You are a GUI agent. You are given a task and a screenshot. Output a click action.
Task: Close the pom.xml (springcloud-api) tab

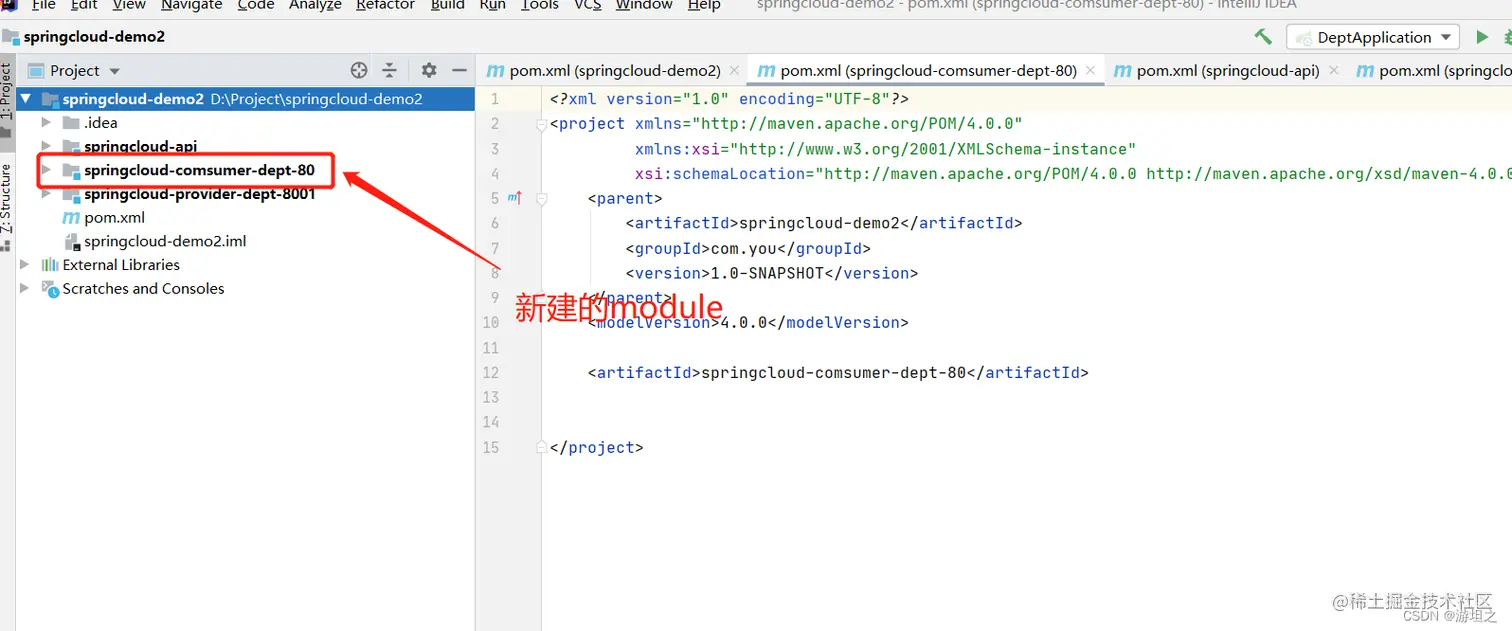pos(1333,71)
